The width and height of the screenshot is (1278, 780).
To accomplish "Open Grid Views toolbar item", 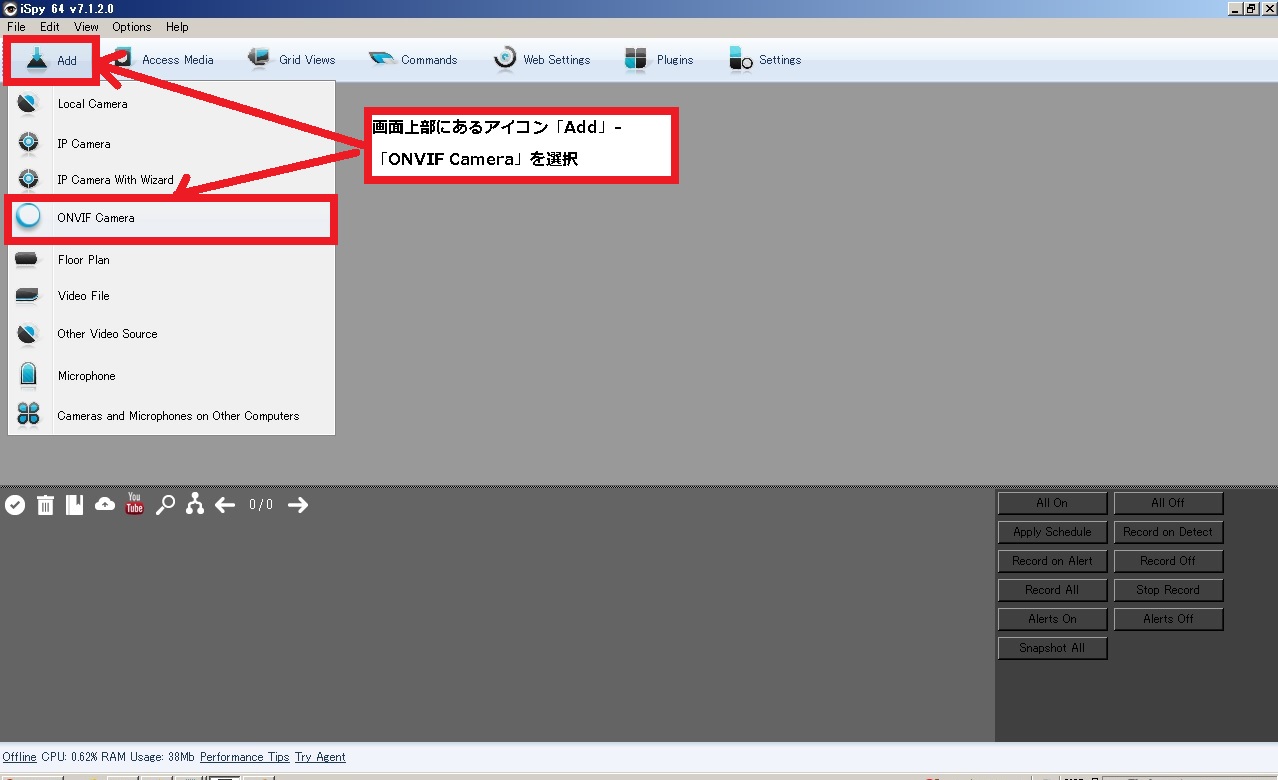I will pyautogui.click(x=292, y=60).
